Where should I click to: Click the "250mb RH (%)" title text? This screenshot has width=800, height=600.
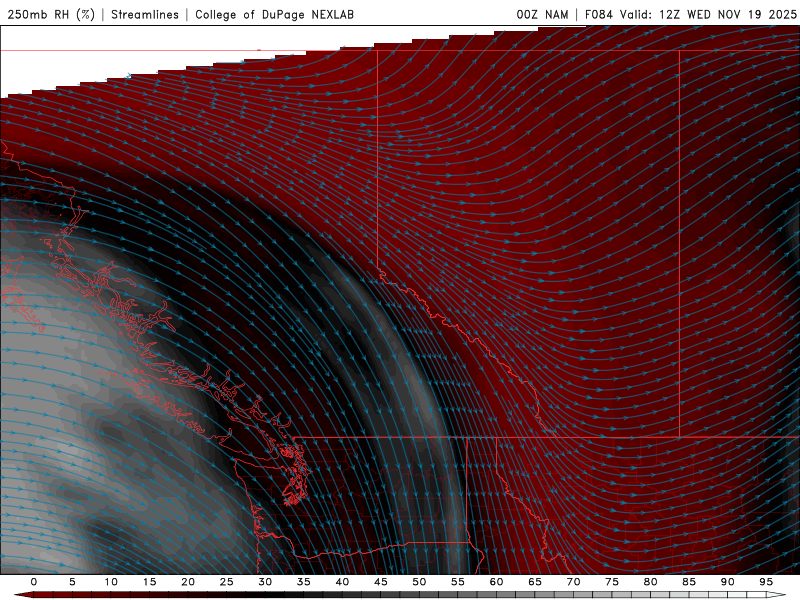coord(51,14)
